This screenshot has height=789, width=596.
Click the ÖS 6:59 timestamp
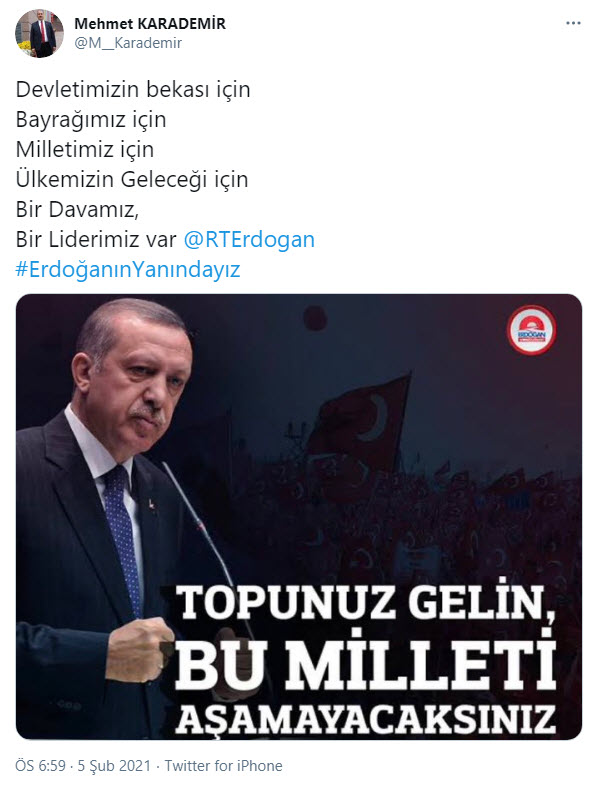coord(40,766)
